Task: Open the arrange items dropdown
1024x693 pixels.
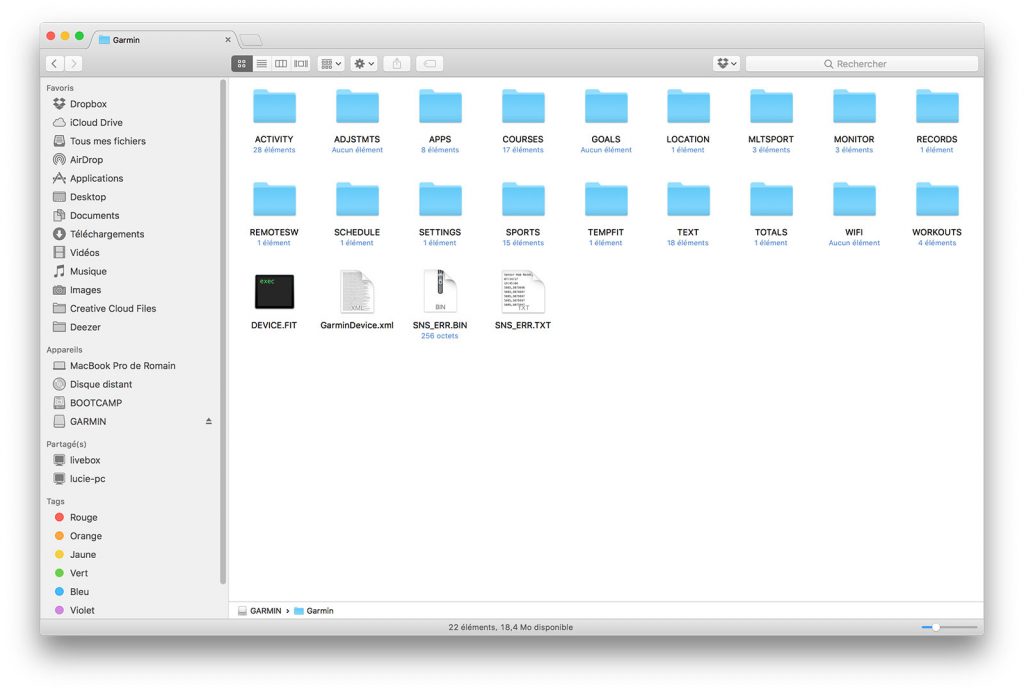Action: click(x=330, y=64)
